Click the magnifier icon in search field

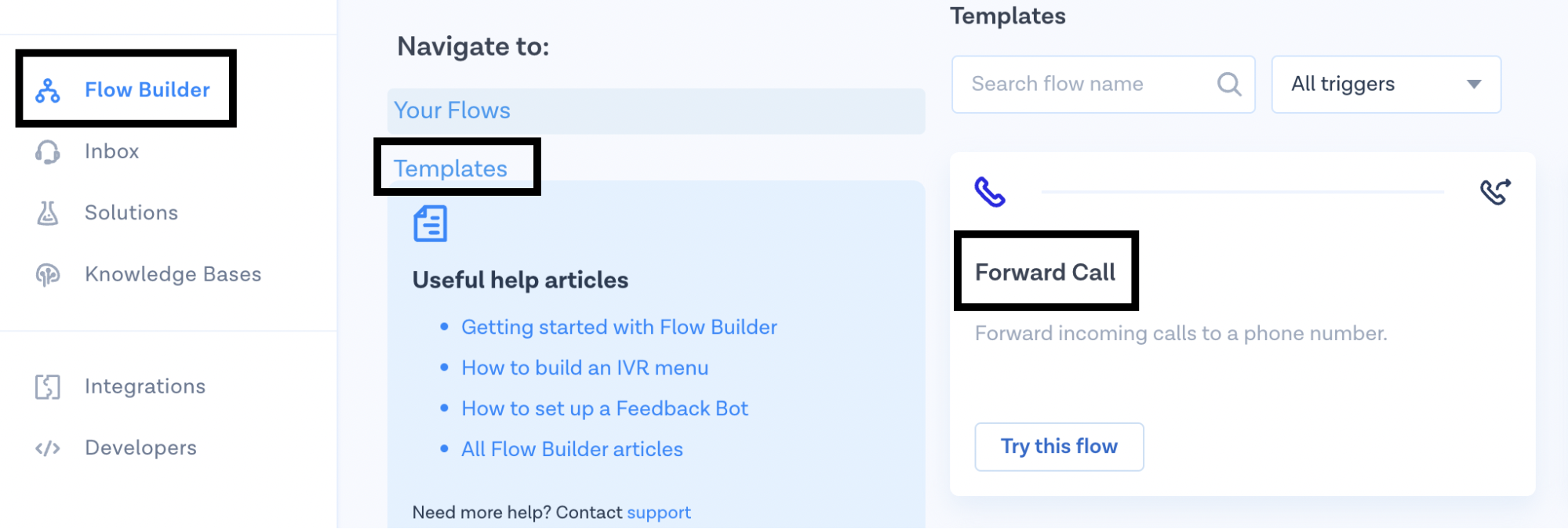[x=1229, y=84]
